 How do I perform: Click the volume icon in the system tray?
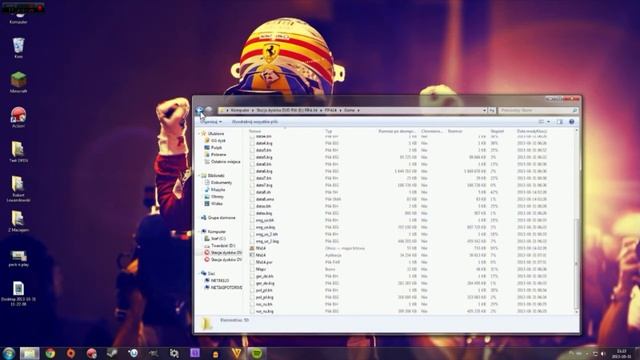602,354
